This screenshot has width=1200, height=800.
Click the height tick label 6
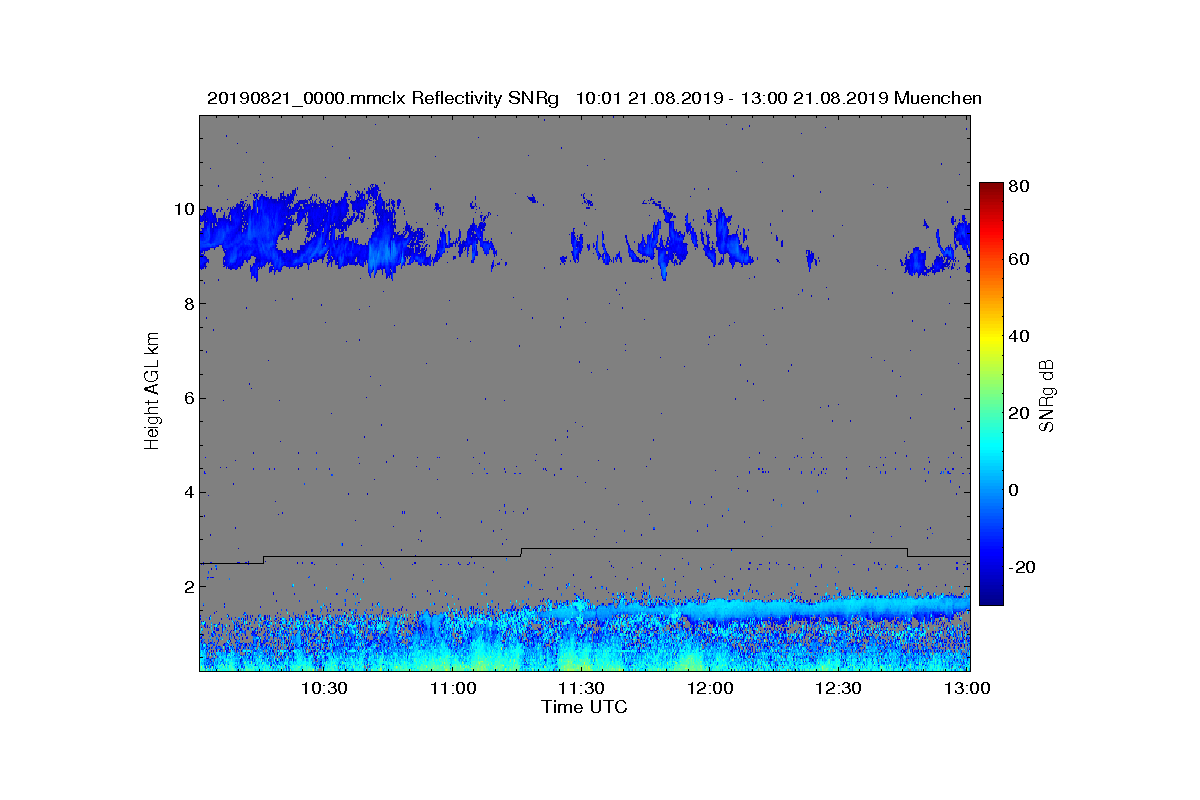(188, 398)
